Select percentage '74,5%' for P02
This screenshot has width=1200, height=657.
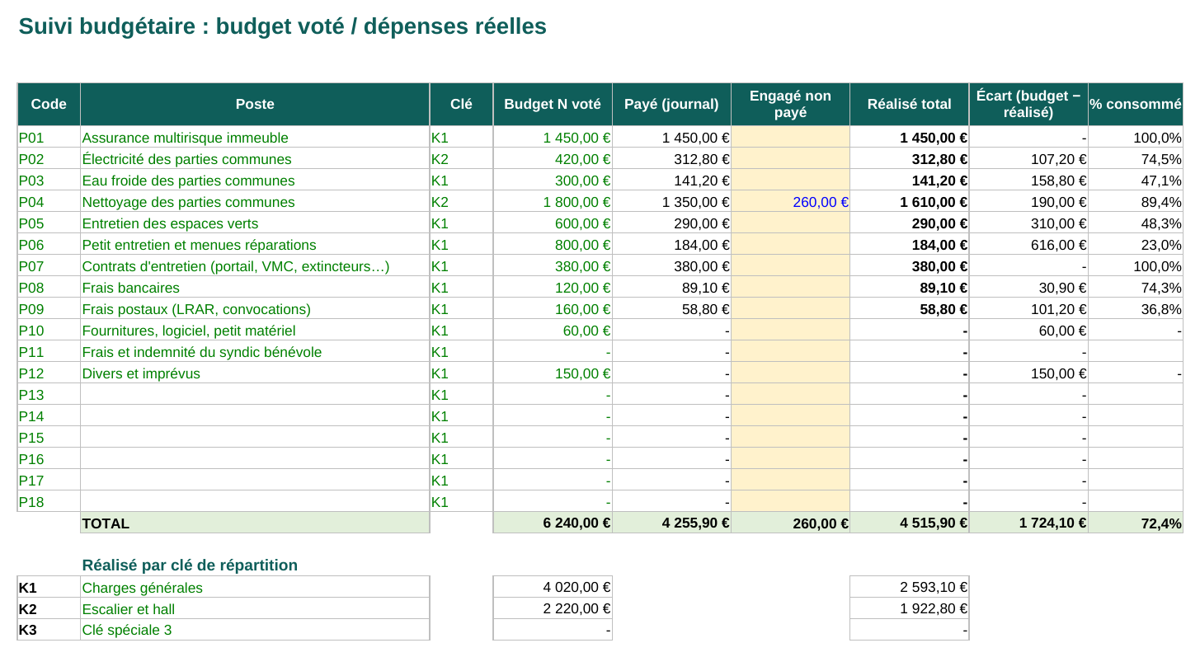(1135, 159)
